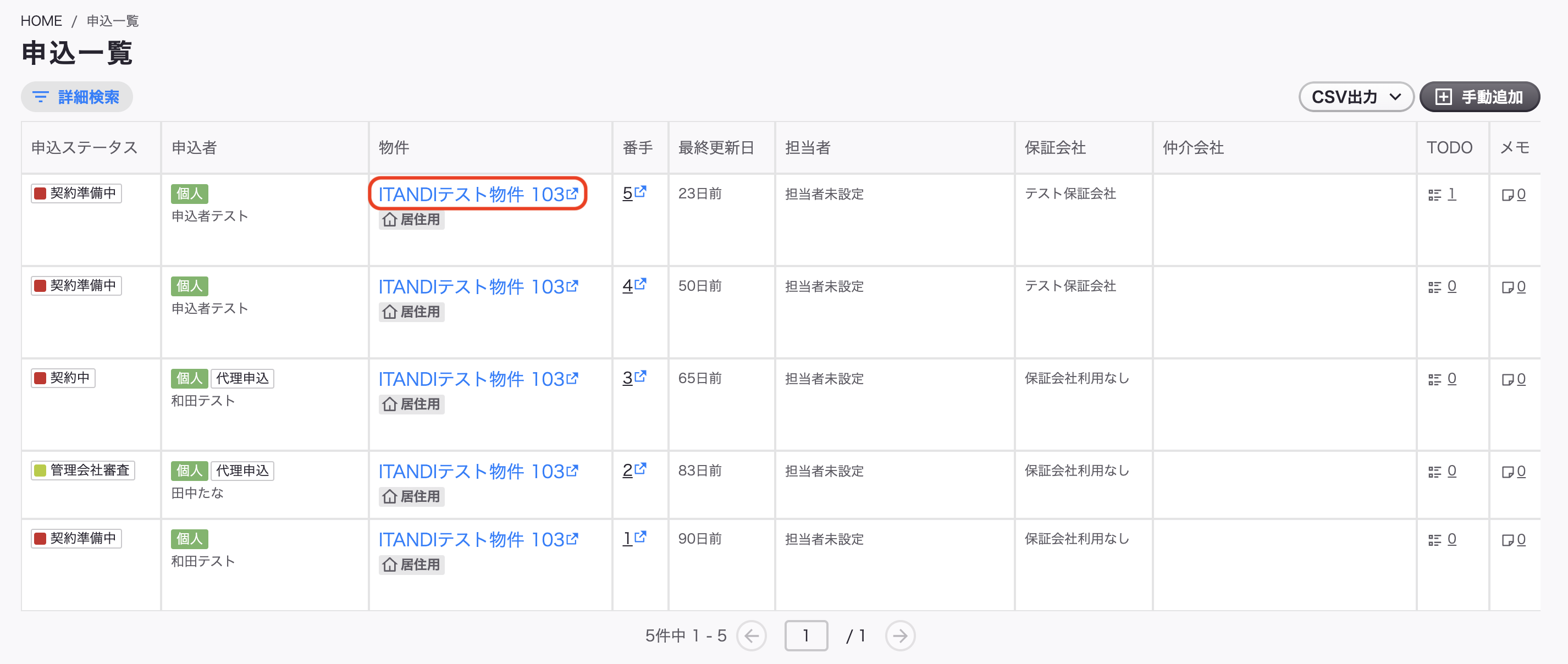Click the メモ column header
This screenshot has width=1568, height=664.
point(1515,147)
